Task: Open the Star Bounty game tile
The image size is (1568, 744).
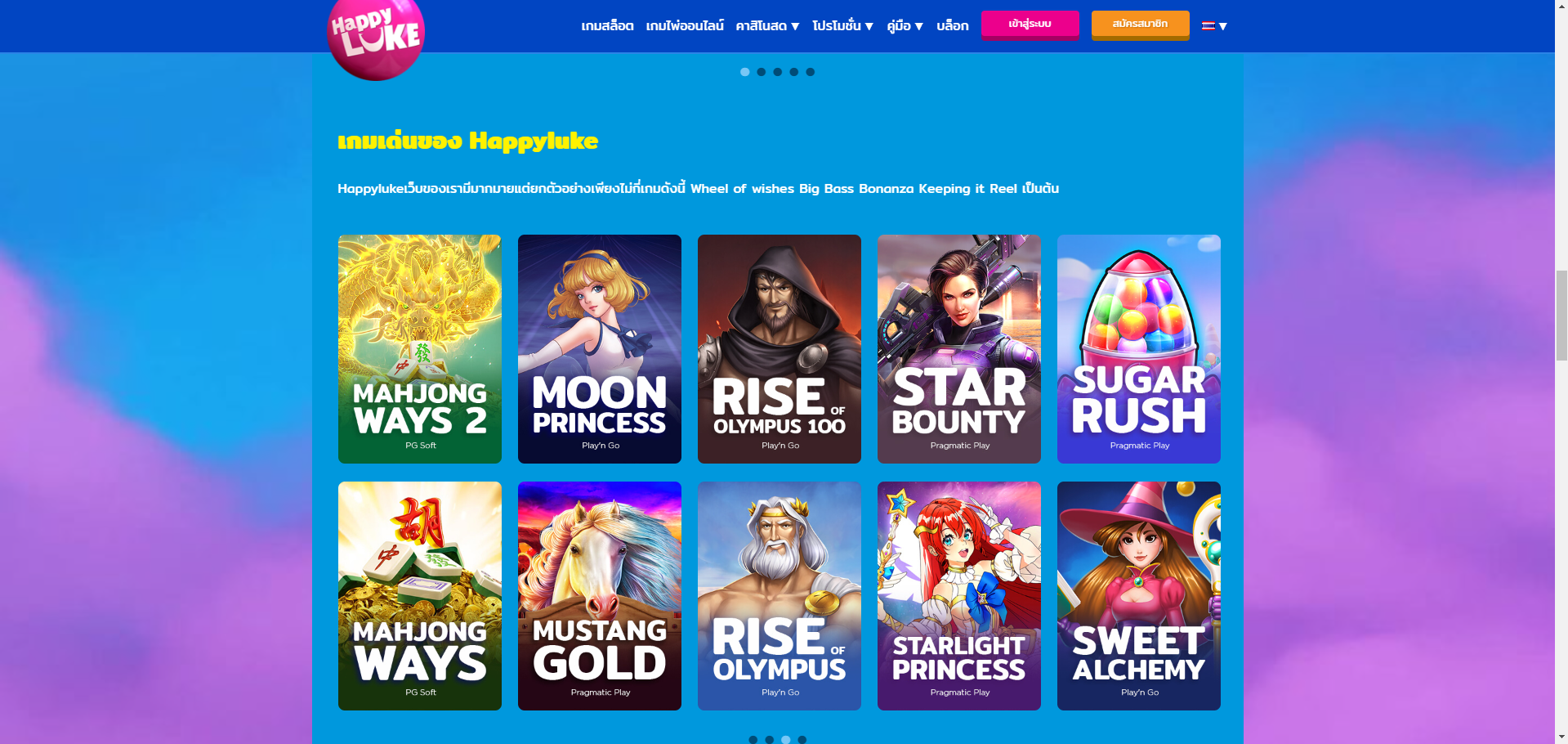Action: pyautogui.click(x=959, y=349)
